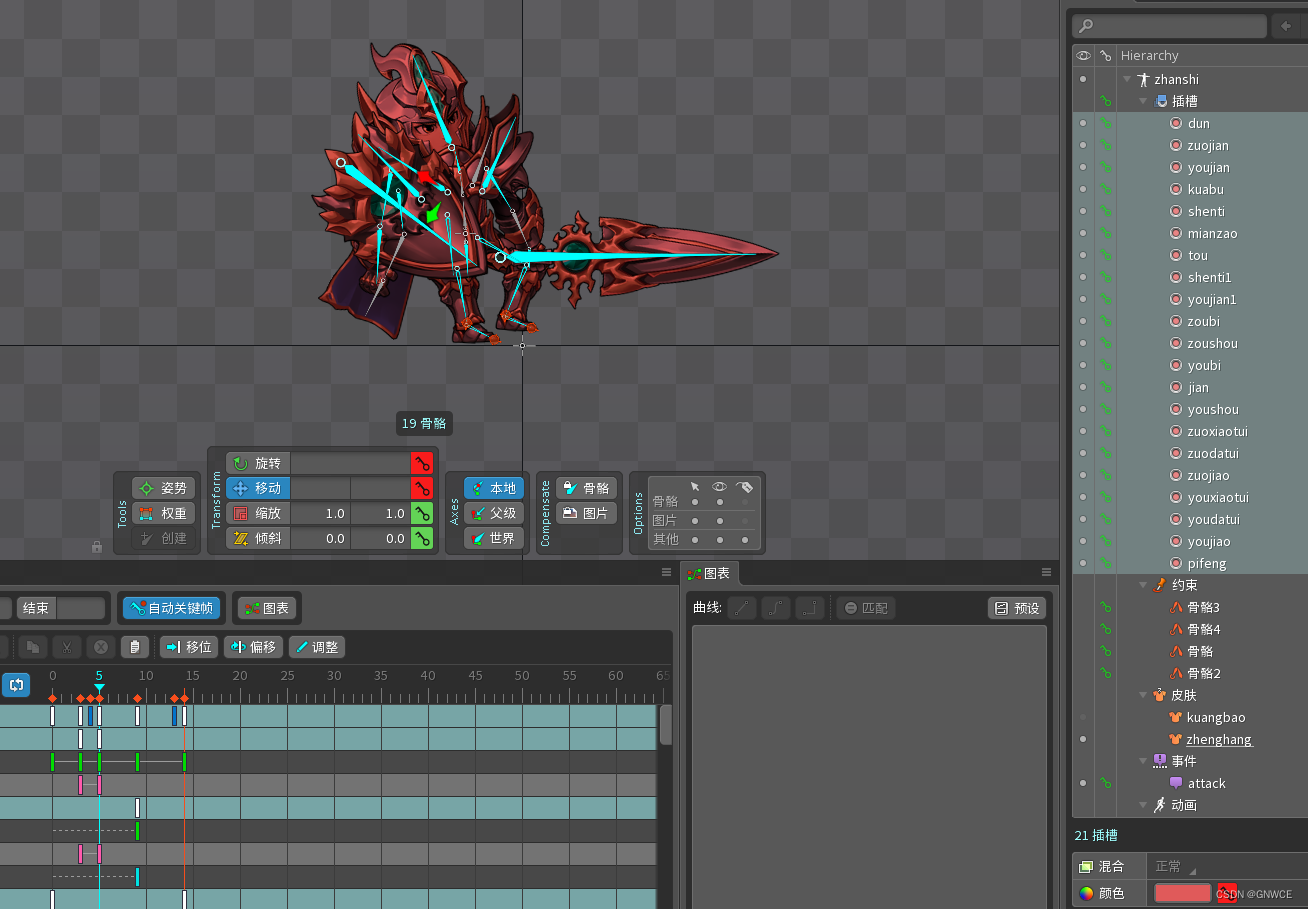
Task: Click the red key icon for 移动 row
Action: 422,488
